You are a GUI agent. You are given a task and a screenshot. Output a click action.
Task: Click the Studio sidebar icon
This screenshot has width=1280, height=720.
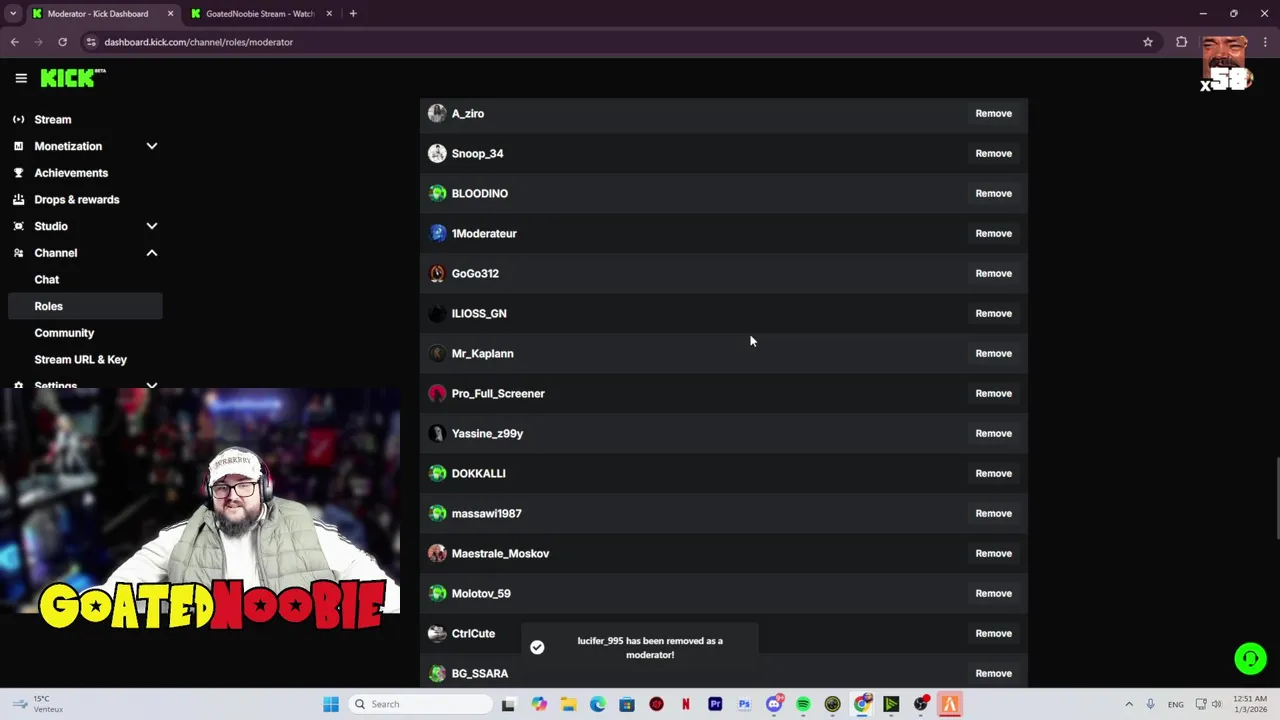[18, 226]
